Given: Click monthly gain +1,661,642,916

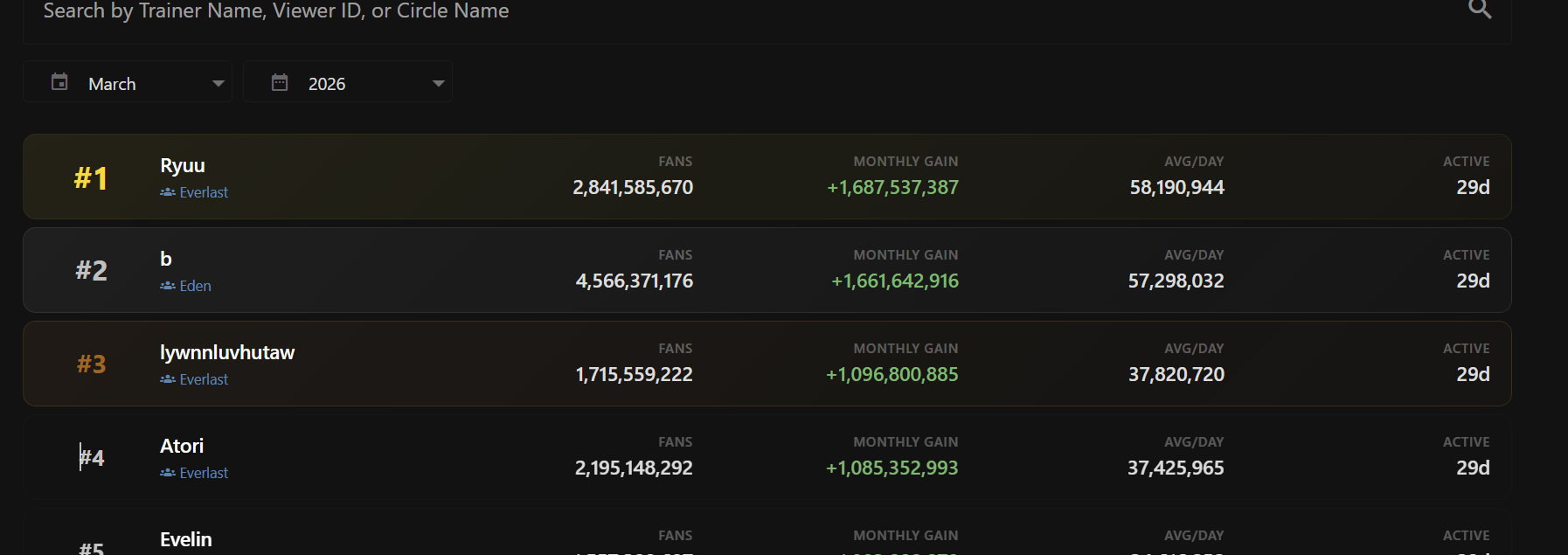Looking at the screenshot, I should [895, 281].
